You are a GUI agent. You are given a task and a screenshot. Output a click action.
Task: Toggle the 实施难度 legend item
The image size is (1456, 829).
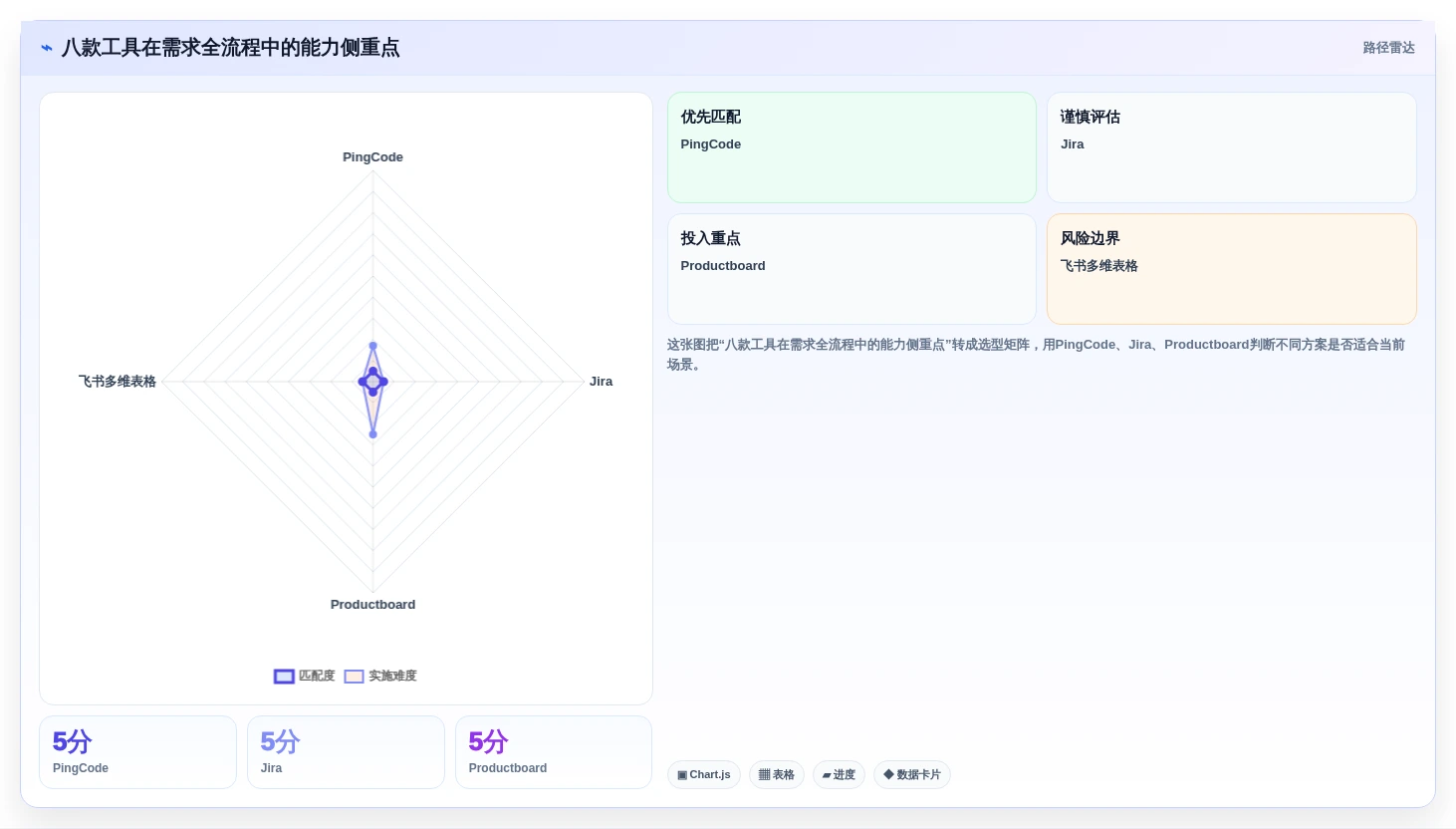(x=380, y=676)
